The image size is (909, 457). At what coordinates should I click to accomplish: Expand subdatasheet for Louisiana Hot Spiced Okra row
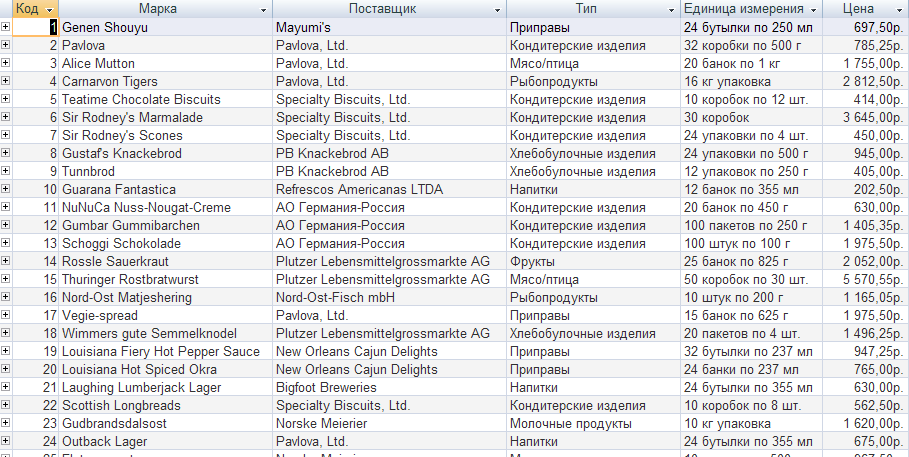pyautogui.click(x=6, y=368)
